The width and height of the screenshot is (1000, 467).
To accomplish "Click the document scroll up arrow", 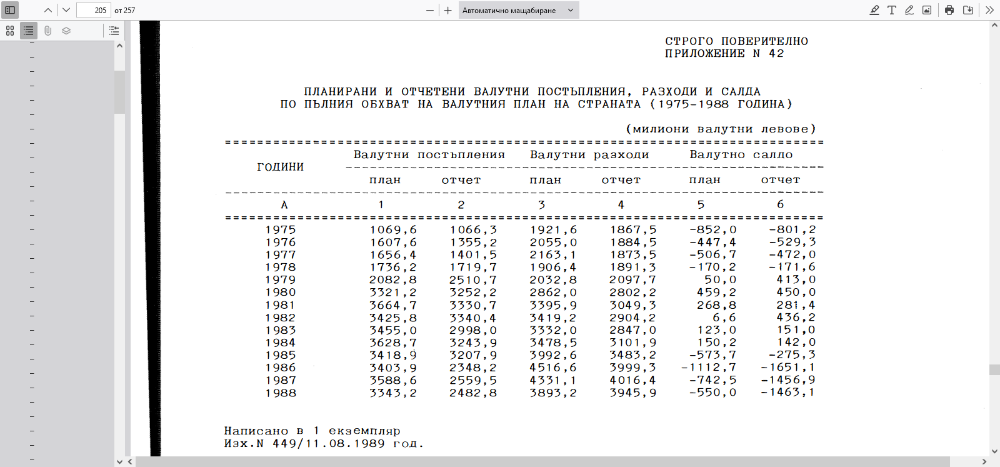I will 994,26.
